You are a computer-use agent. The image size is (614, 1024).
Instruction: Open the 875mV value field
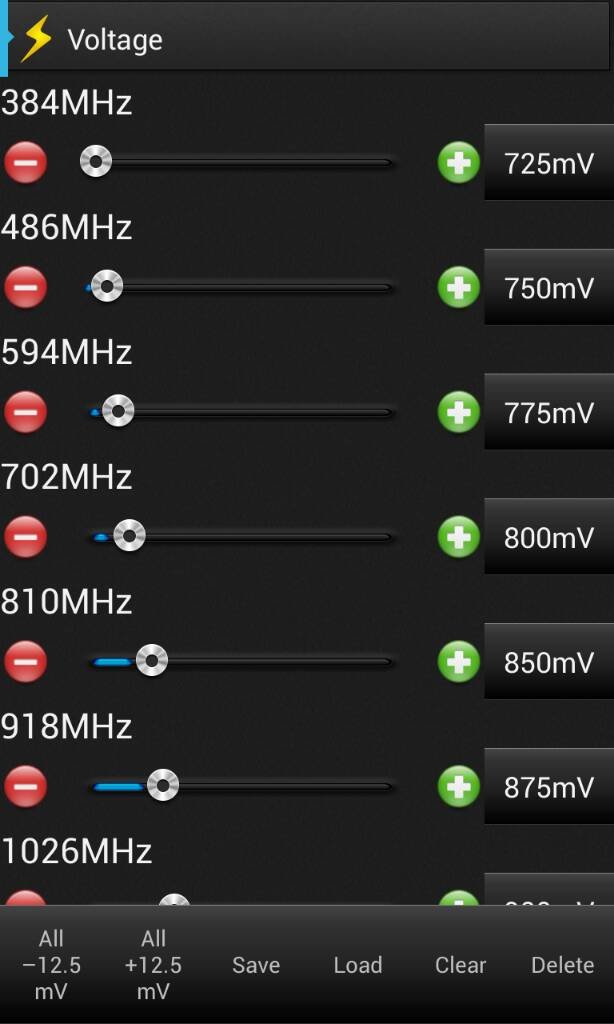549,786
